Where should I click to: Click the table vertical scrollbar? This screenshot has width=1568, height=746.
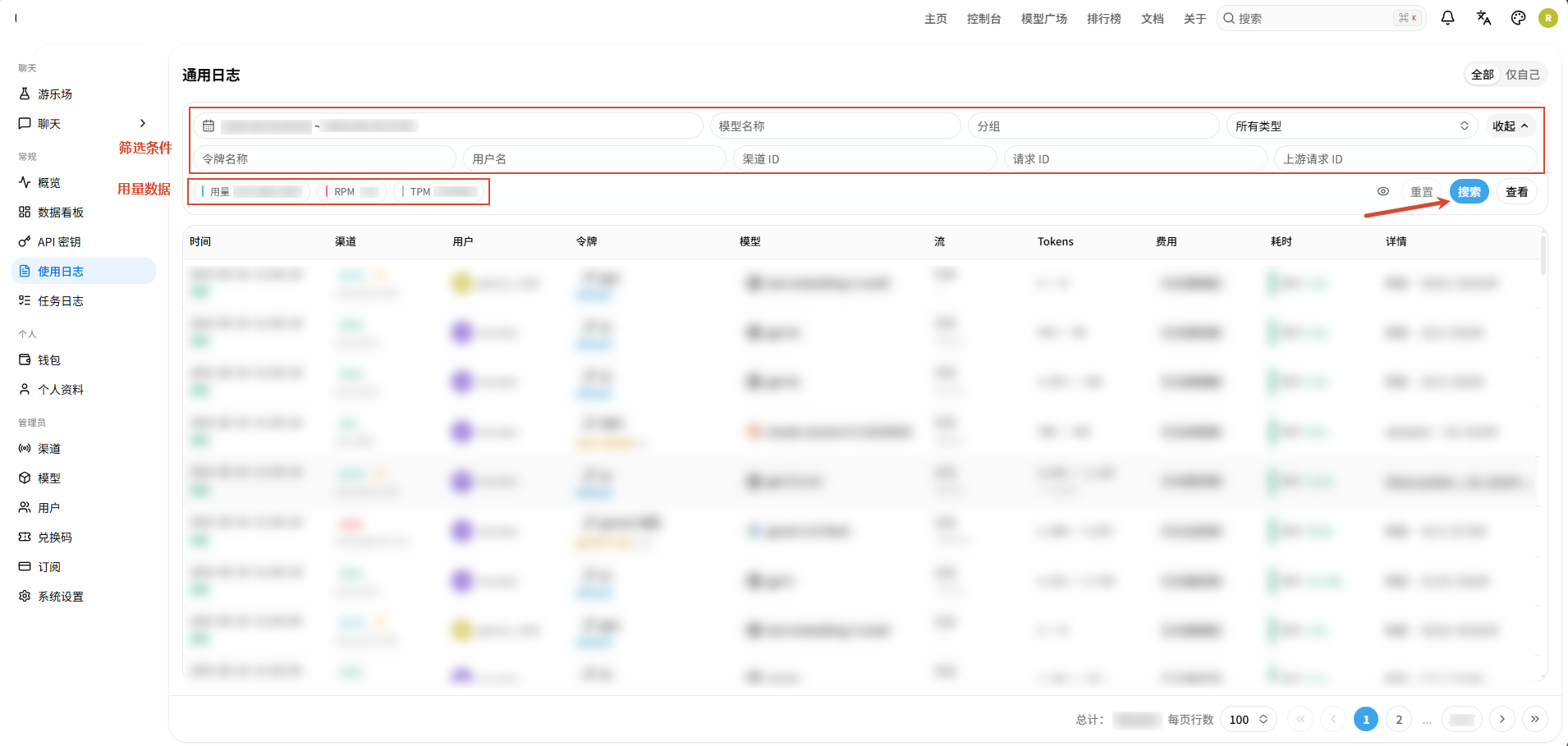tap(1543, 254)
